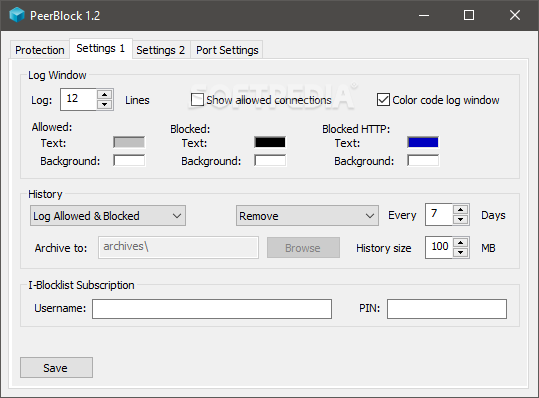Screen dimensions: 539x398
Task: Pick the Allowed text color swatch
Action: point(129,142)
